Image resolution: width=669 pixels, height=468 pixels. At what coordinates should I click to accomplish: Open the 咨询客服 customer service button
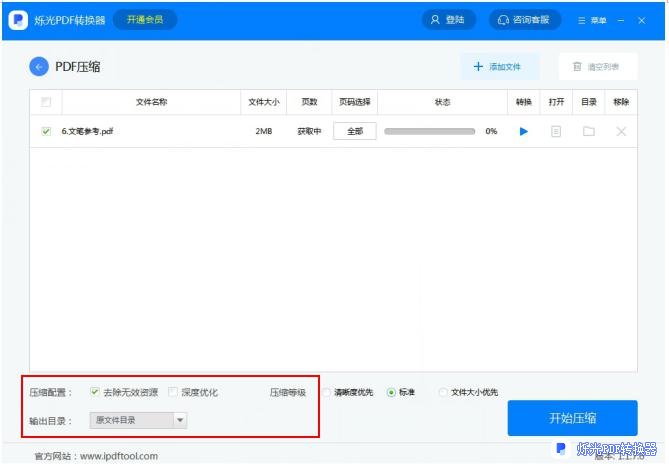point(524,20)
